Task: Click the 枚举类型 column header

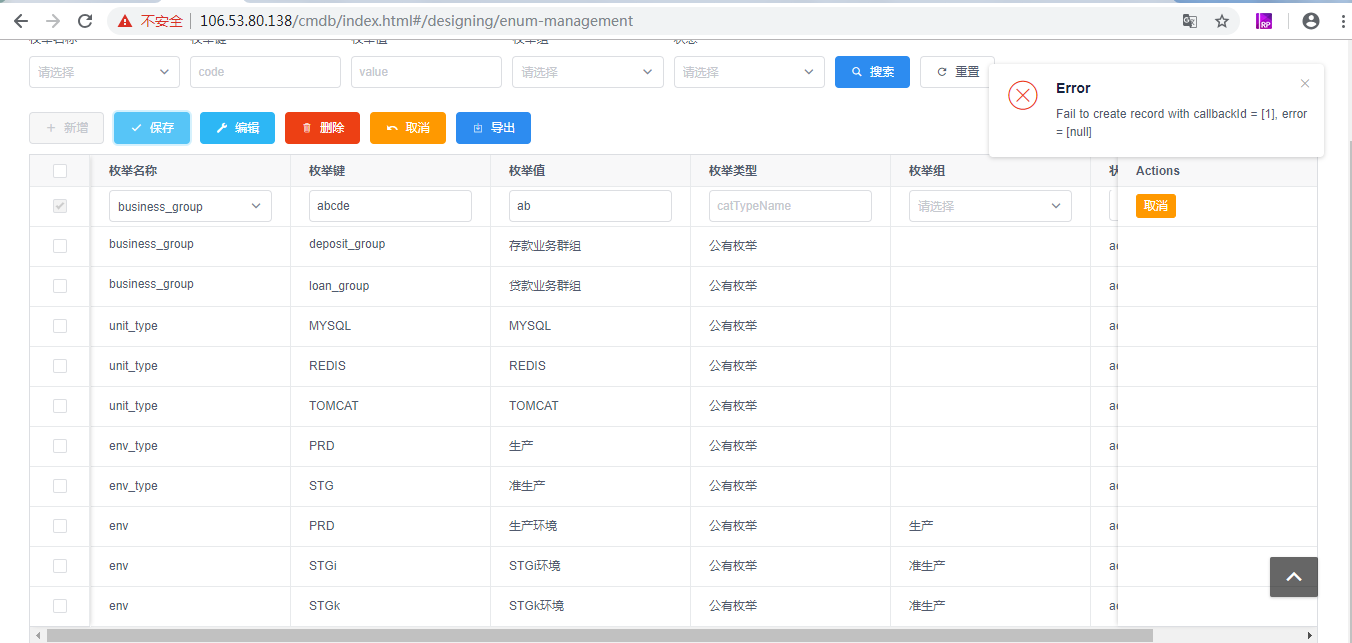Action: (x=733, y=171)
